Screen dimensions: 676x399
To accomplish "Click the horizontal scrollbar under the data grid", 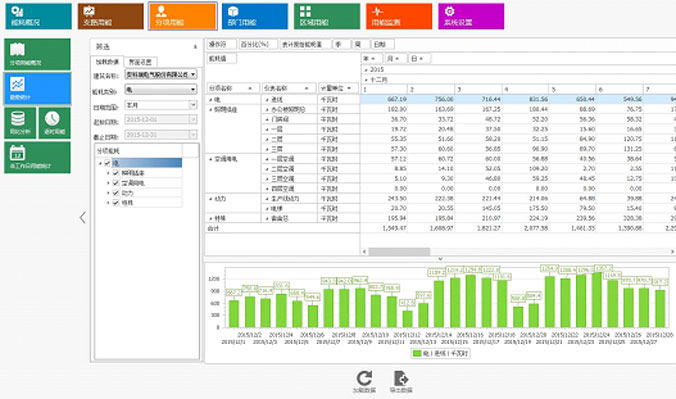I will (x=399, y=251).
